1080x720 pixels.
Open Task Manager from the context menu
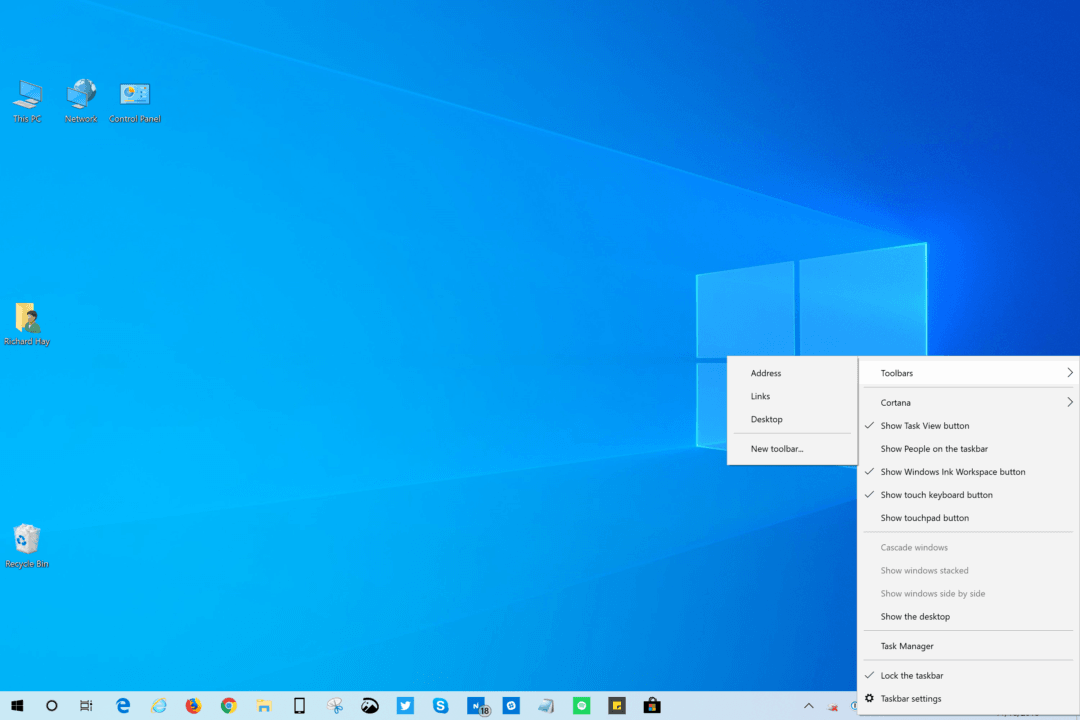click(908, 645)
